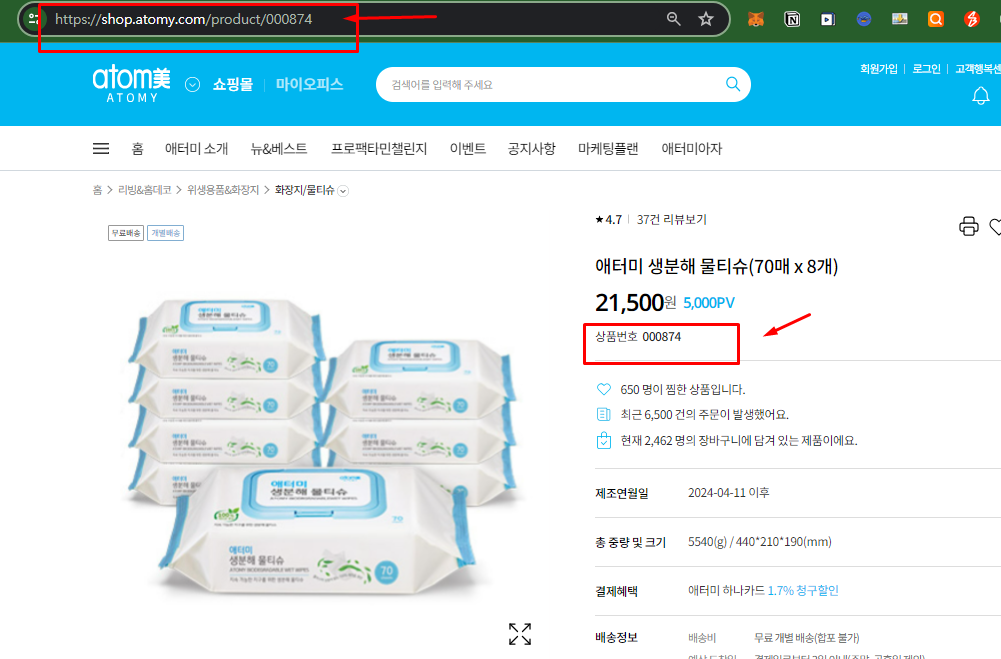1001x659 pixels.
Task: Open the MetaMask fox extension
Action: 756,19
